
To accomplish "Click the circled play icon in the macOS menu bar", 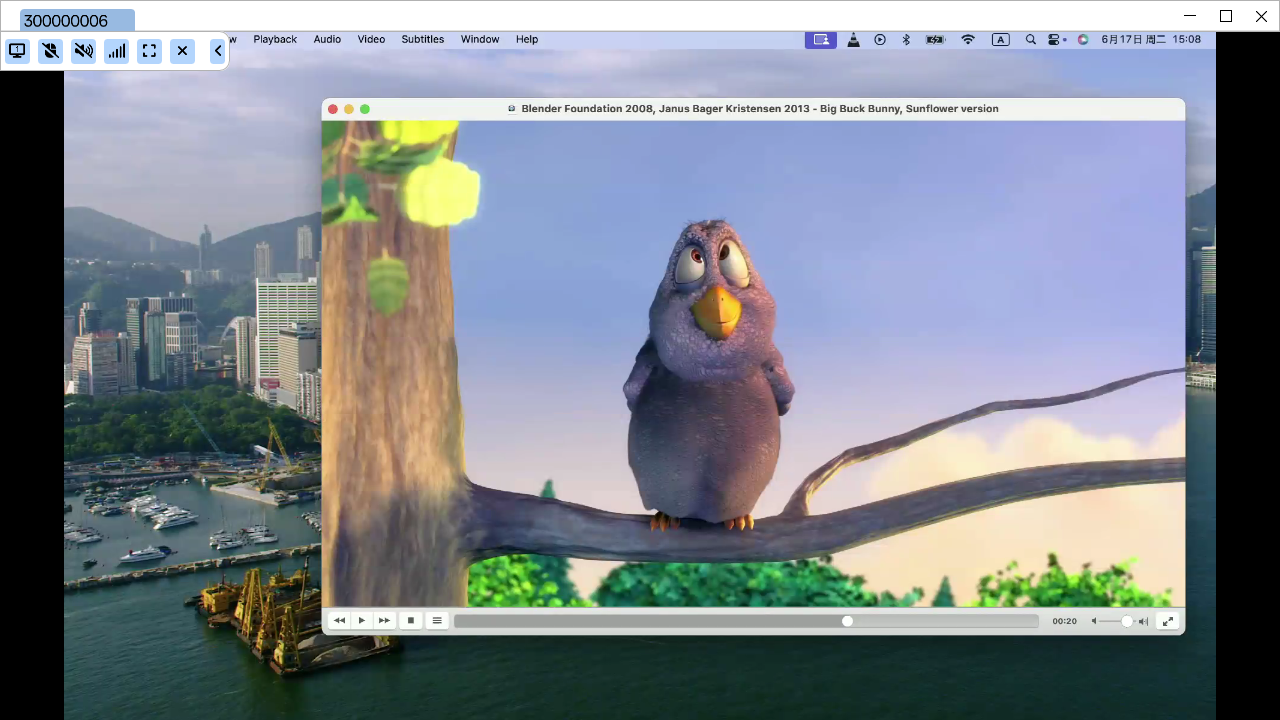I will click(x=880, y=40).
